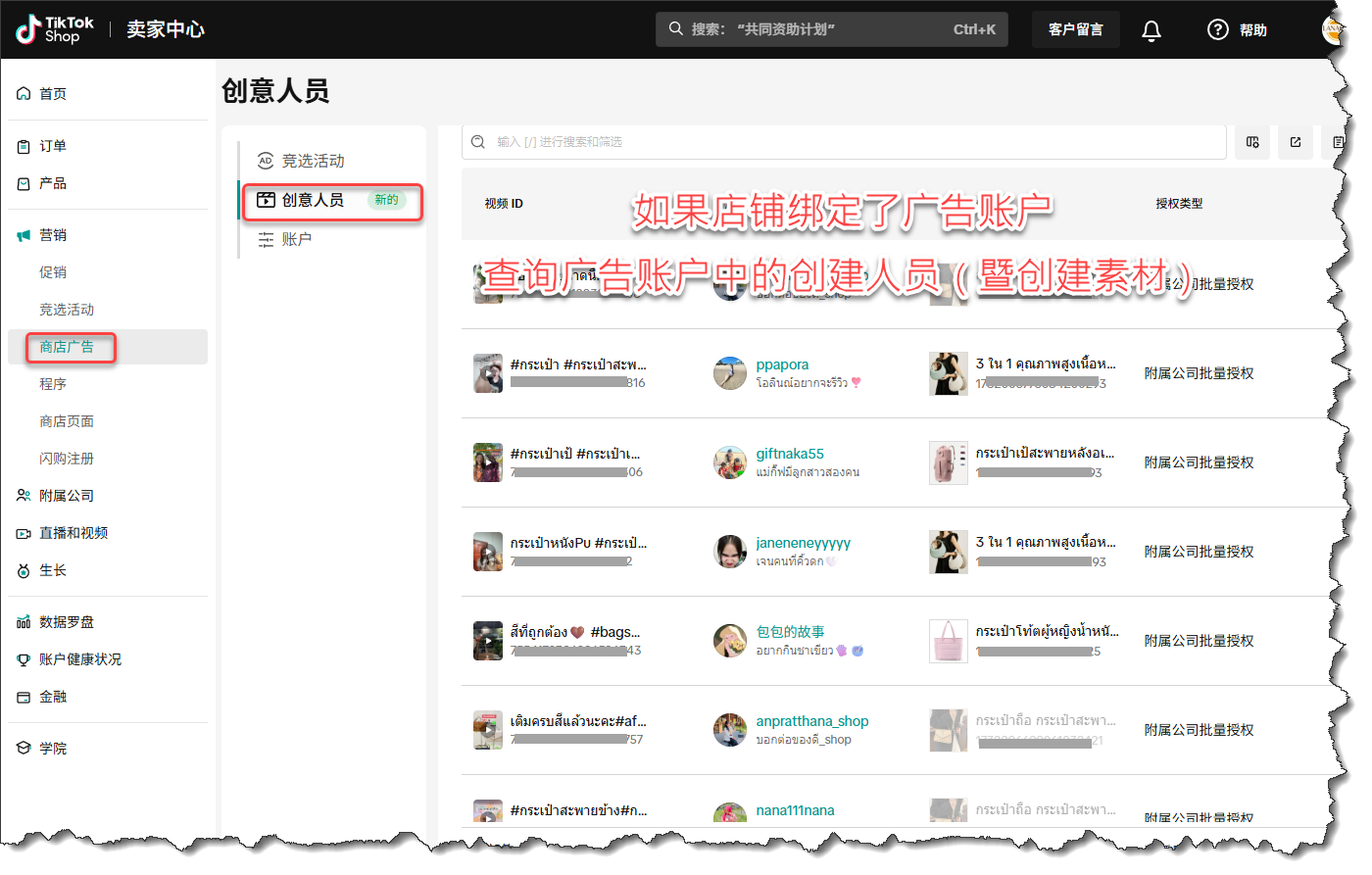Click the filter search input field
Image resolution: width=1372 pixels, height=875 pixels.
(x=843, y=142)
